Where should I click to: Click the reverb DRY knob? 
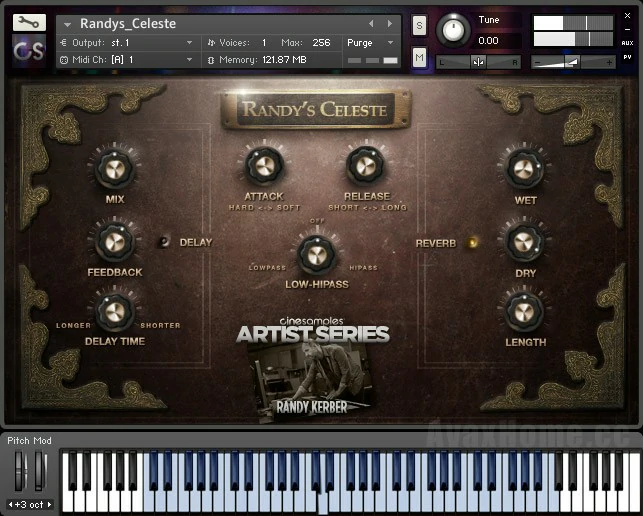(x=524, y=242)
